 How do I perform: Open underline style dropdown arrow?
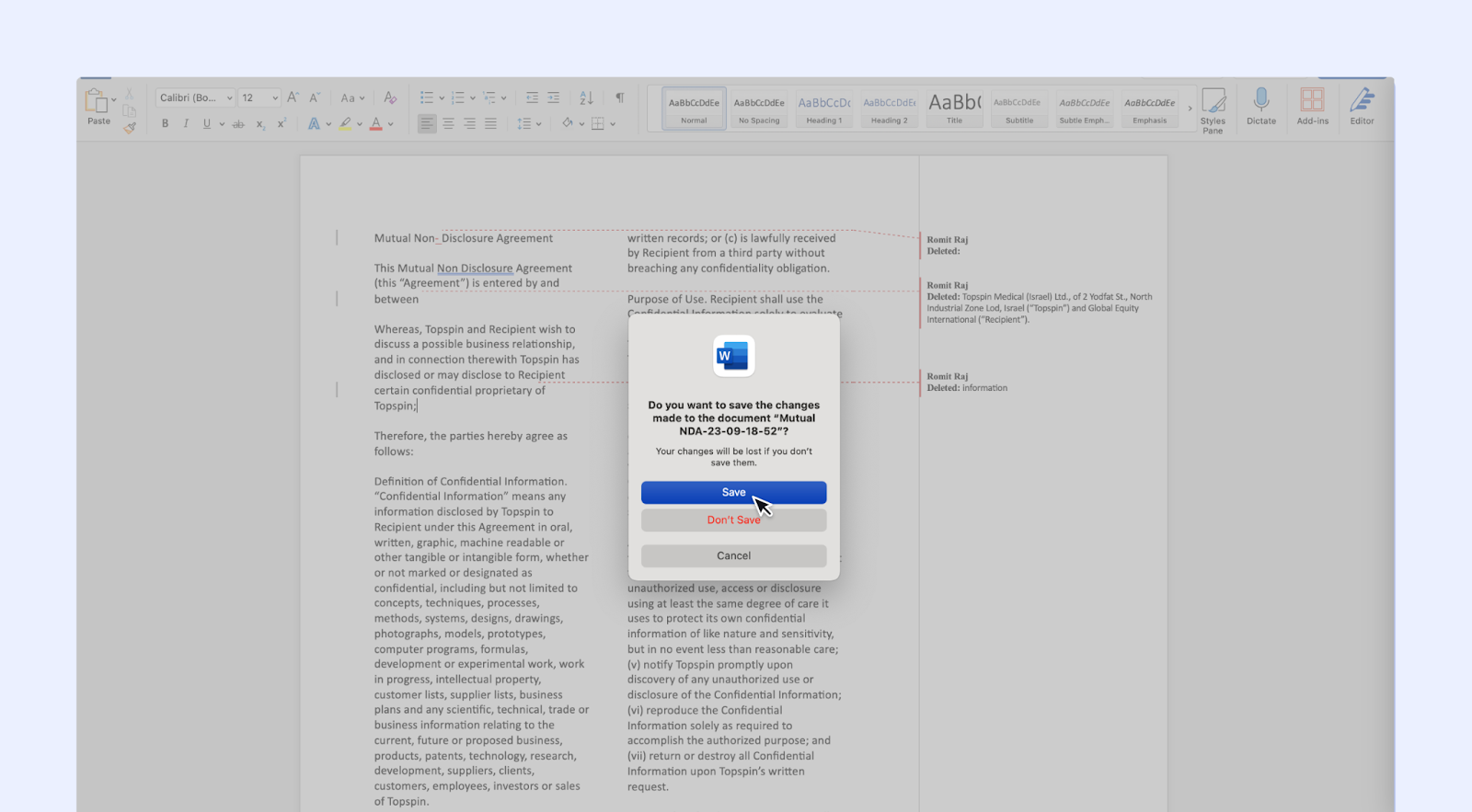tap(222, 124)
